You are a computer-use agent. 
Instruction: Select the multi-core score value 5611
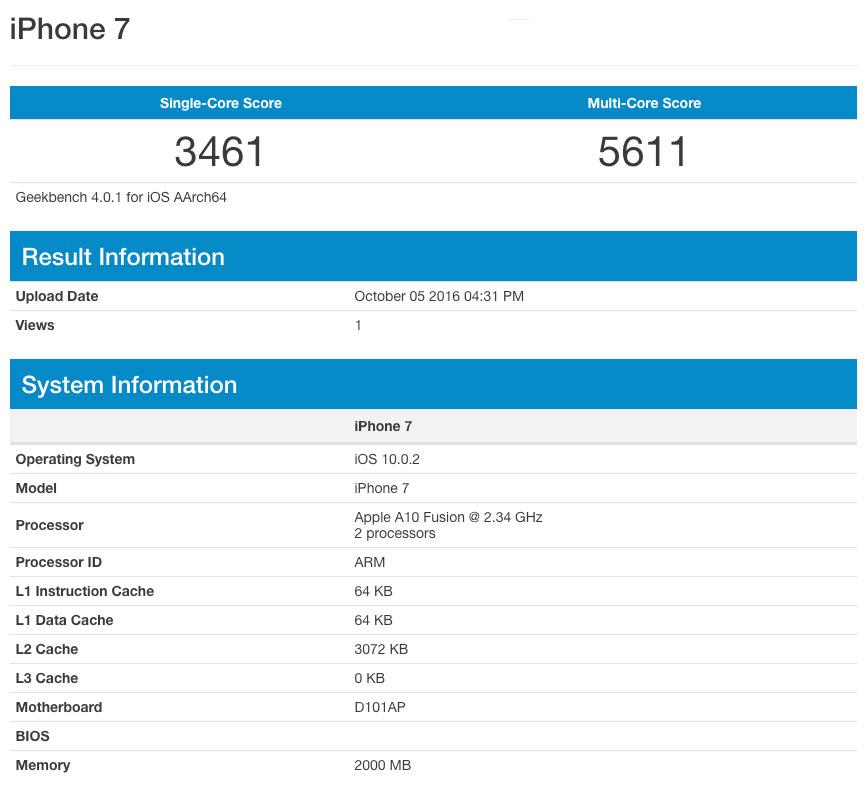[x=643, y=152]
